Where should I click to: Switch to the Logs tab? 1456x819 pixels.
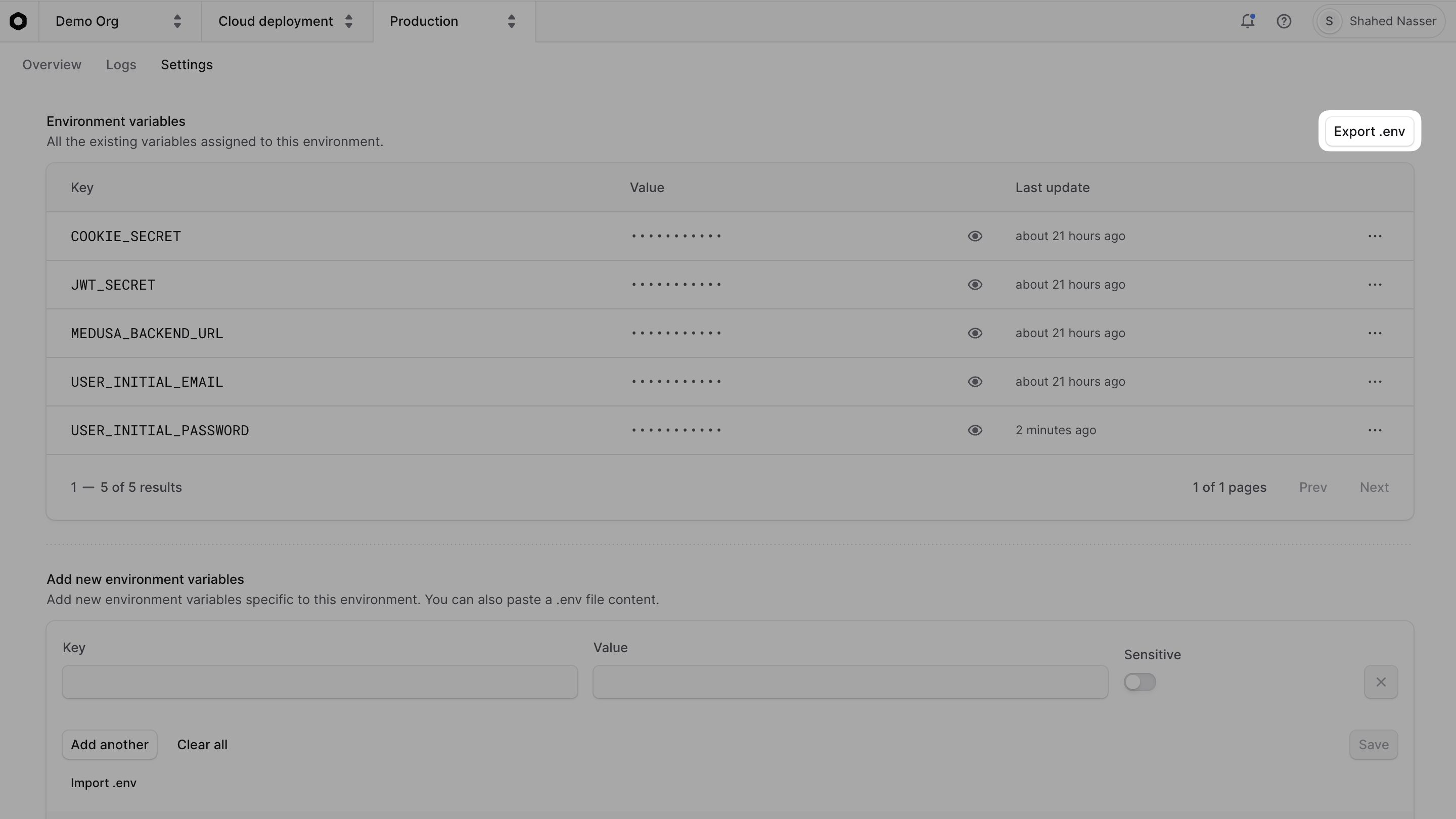pyautogui.click(x=120, y=64)
